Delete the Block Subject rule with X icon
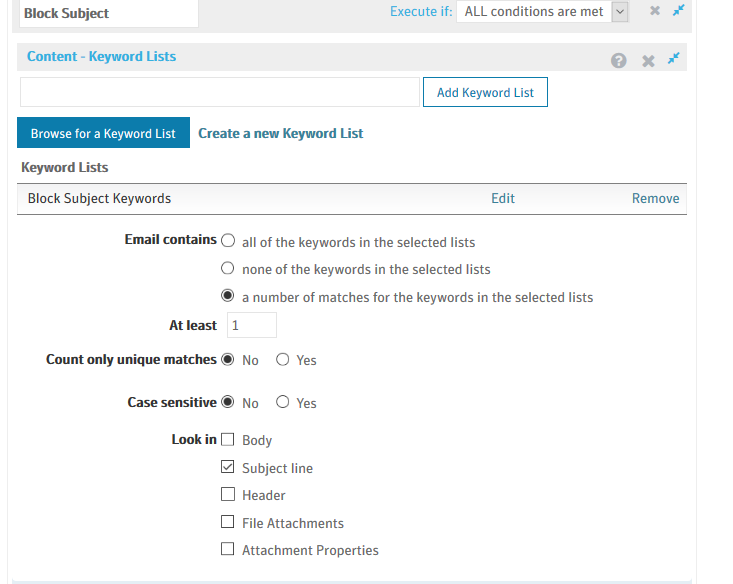 click(x=654, y=10)
